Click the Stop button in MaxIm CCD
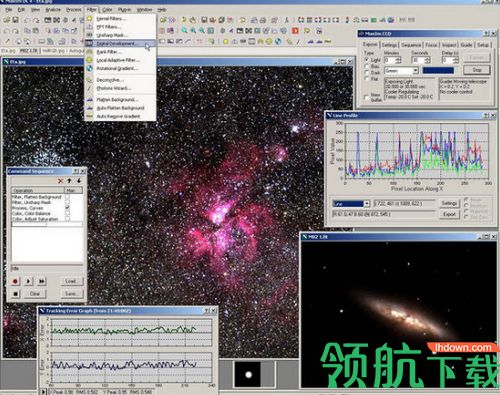The image size is (500, 395). click(477, 70)
